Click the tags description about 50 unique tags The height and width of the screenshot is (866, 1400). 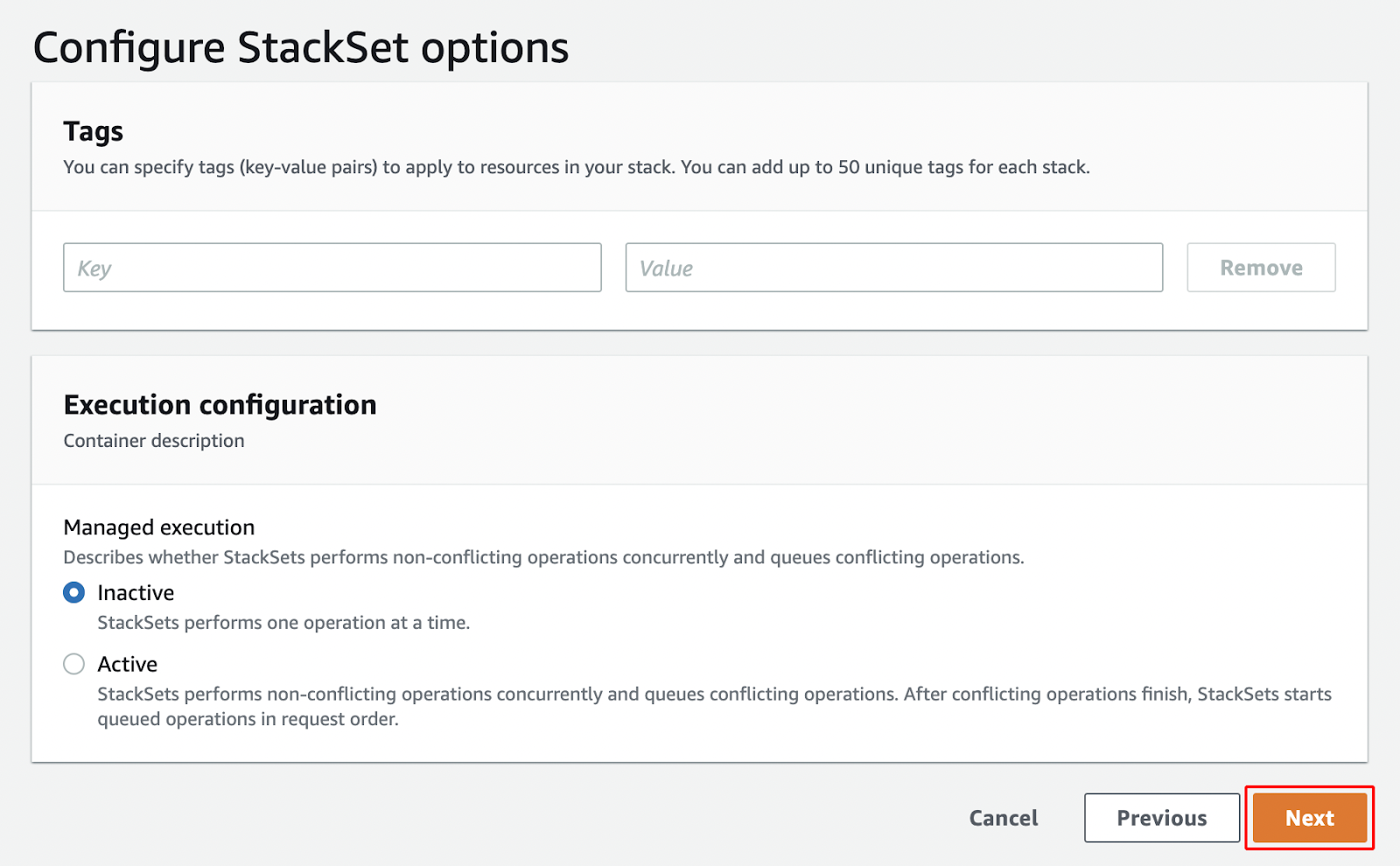click(577, 167)
